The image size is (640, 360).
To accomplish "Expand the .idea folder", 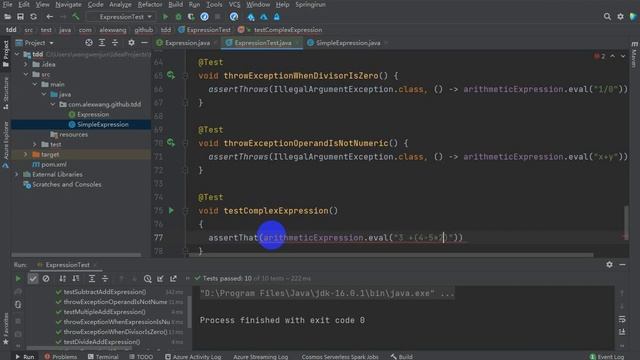I will 26,64.
